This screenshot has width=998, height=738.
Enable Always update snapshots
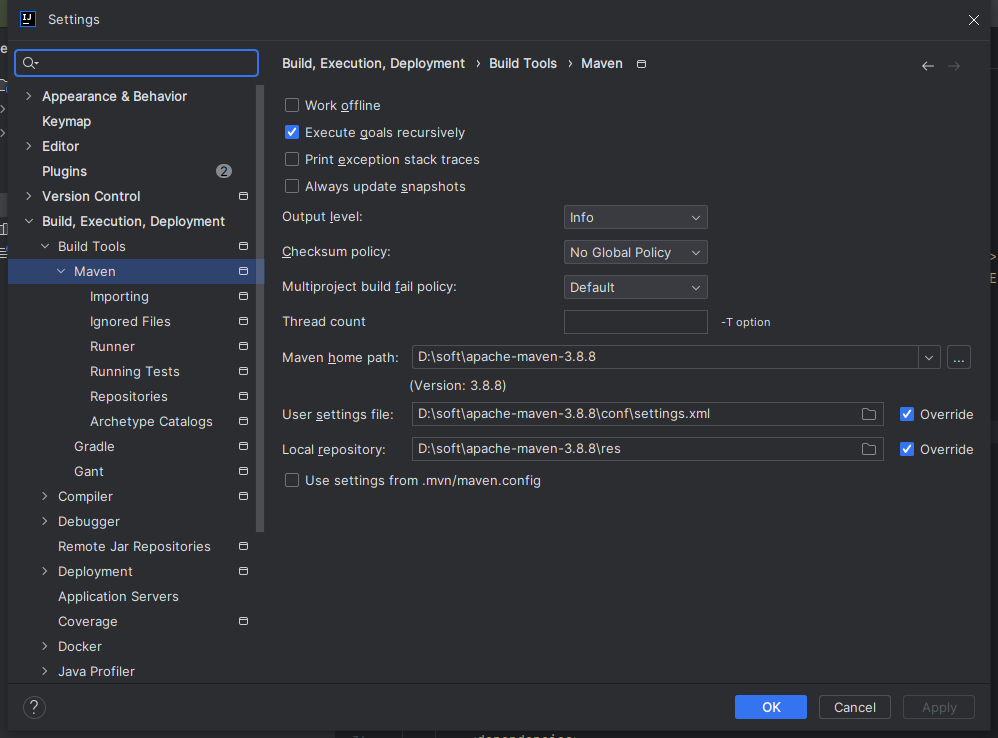(x=292, y=186)
